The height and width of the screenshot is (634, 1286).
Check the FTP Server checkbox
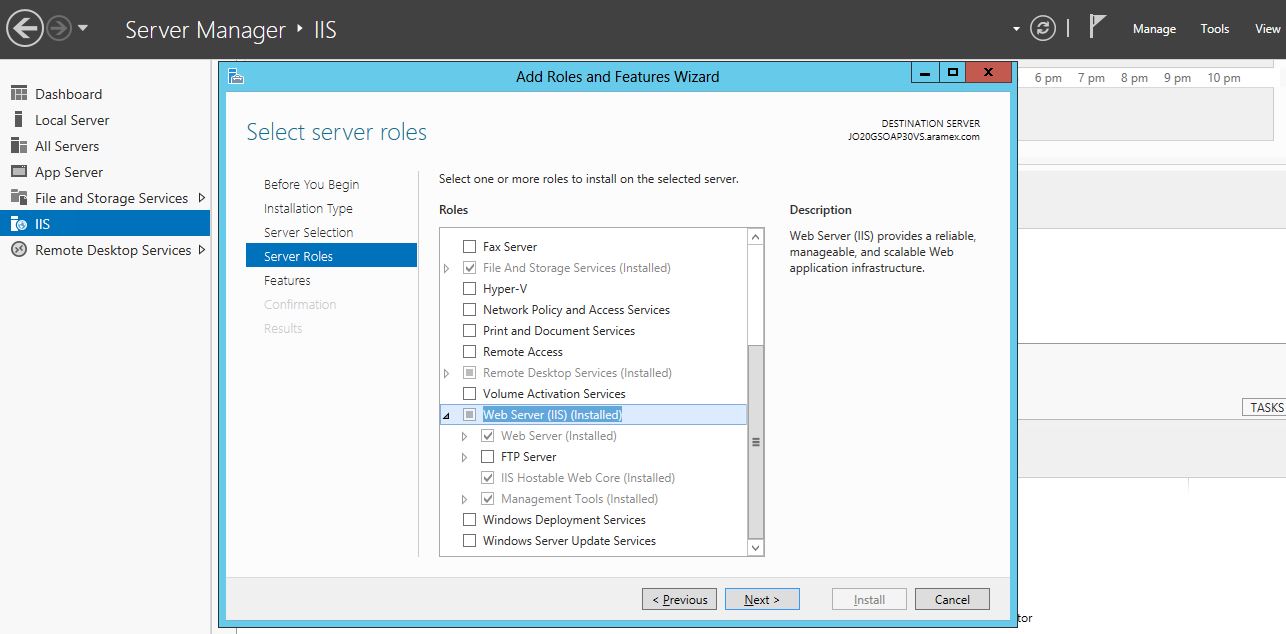point(487,457)
